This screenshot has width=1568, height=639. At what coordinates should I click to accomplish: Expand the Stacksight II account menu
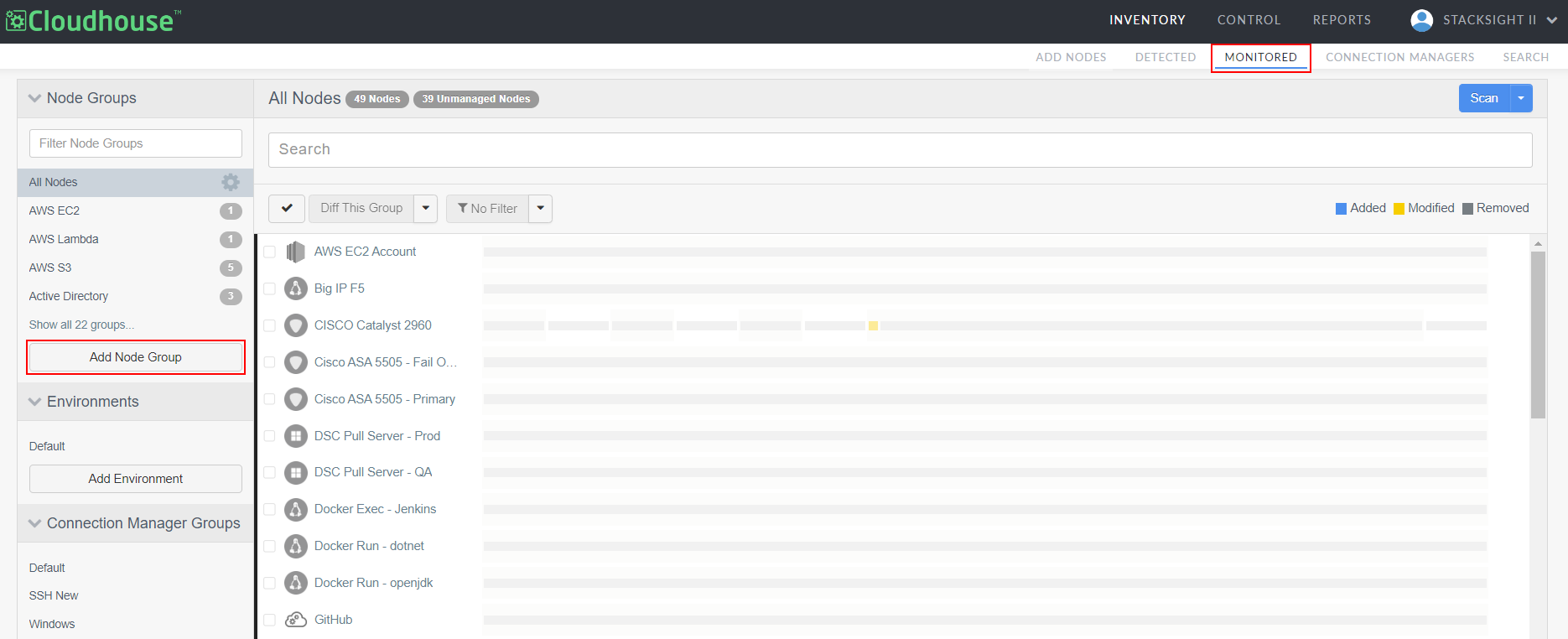1552,20
